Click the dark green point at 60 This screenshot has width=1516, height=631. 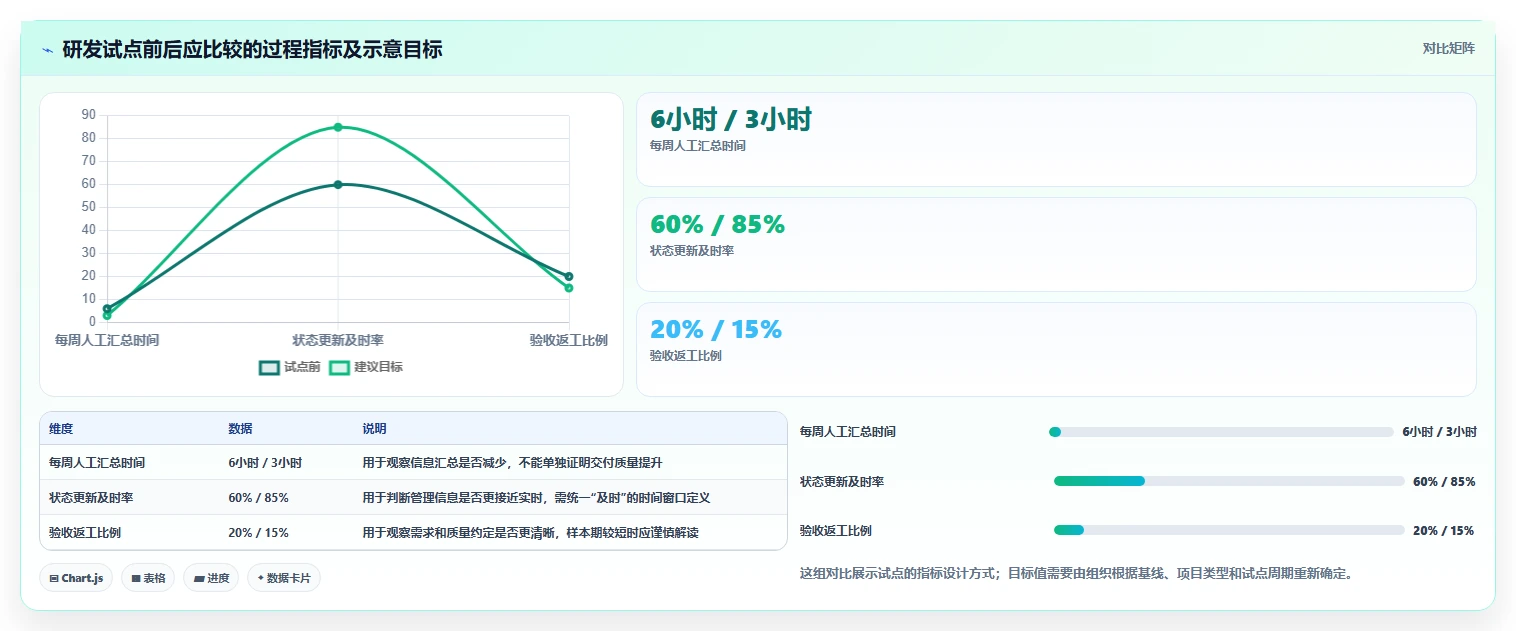coord(338,184)
